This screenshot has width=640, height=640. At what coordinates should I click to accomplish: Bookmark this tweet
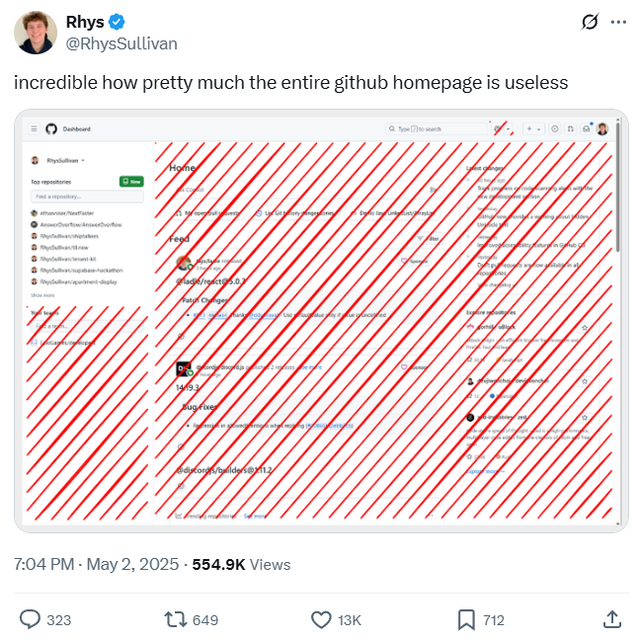(466, 619)
